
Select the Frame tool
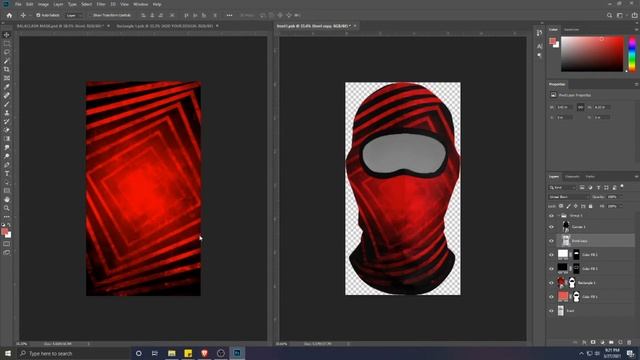coord(7,78)
